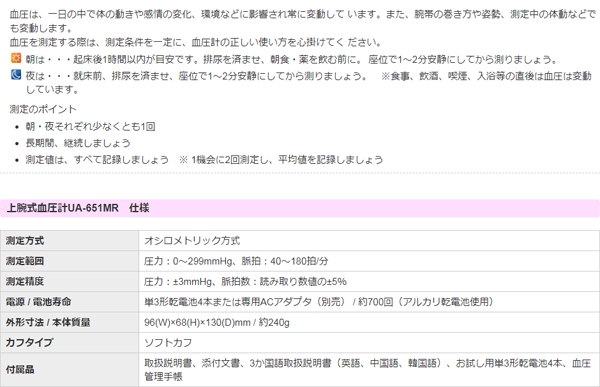The image size is (600, 387).
Task: Click the '測定範囲' row label
Action: tap(25, 261)
